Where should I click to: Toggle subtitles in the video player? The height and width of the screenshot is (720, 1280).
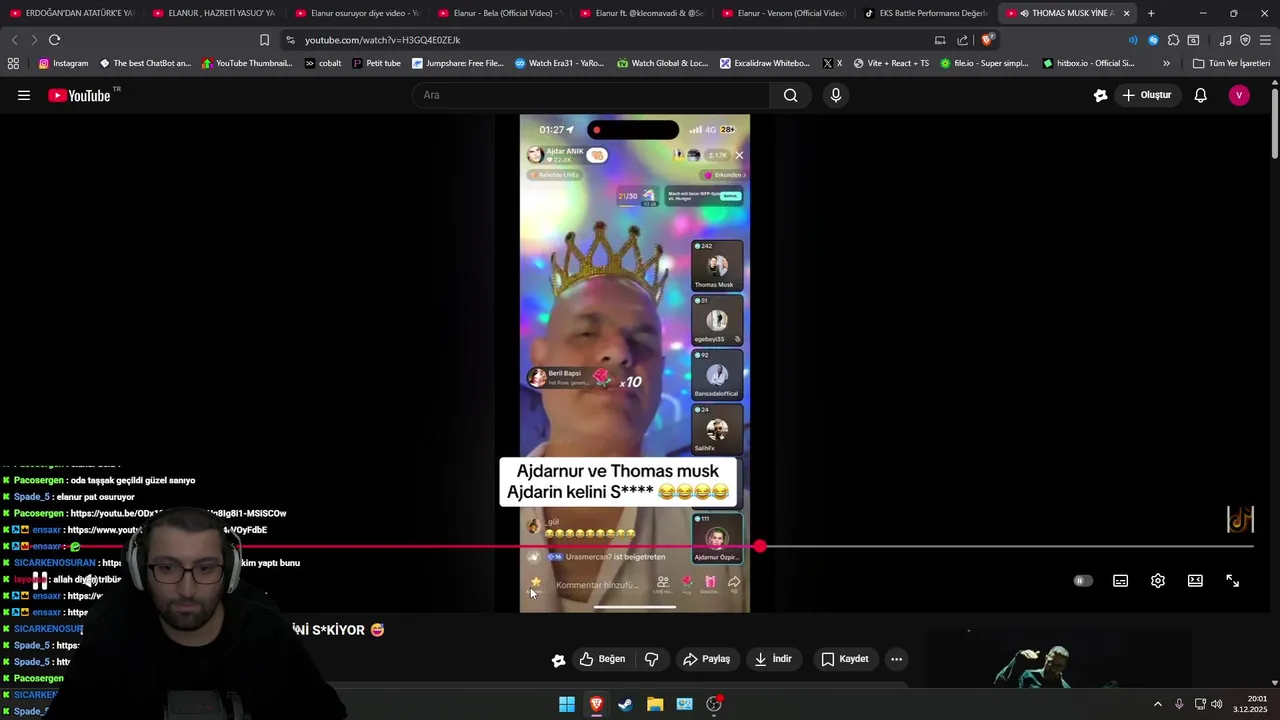(x=1121, y=581)
